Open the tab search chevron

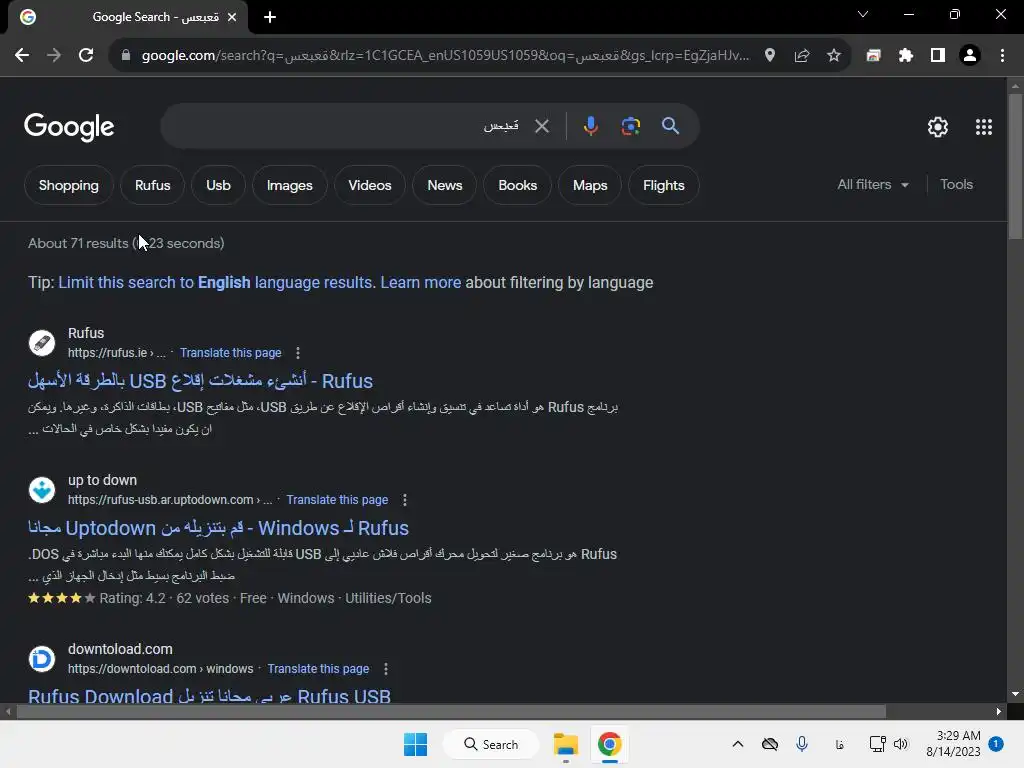pos(863,14)
